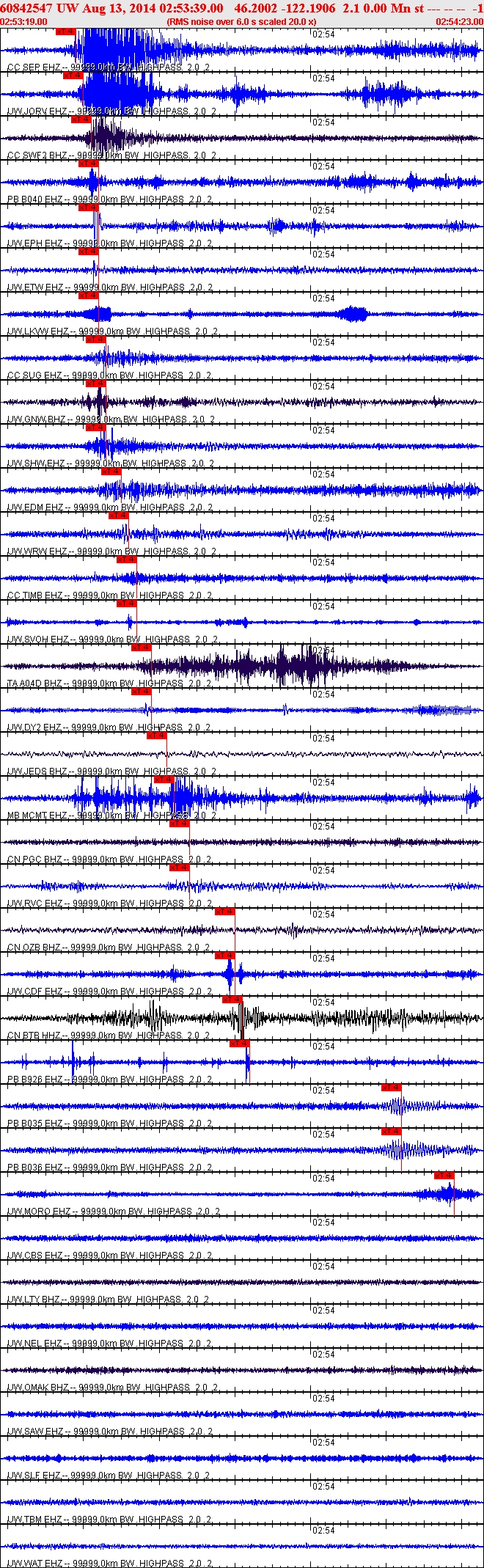This screenshot has height=1568, width=484.
Task: Select the pick marker on CN.OZB trace
Action: click(x=224, y=912)
